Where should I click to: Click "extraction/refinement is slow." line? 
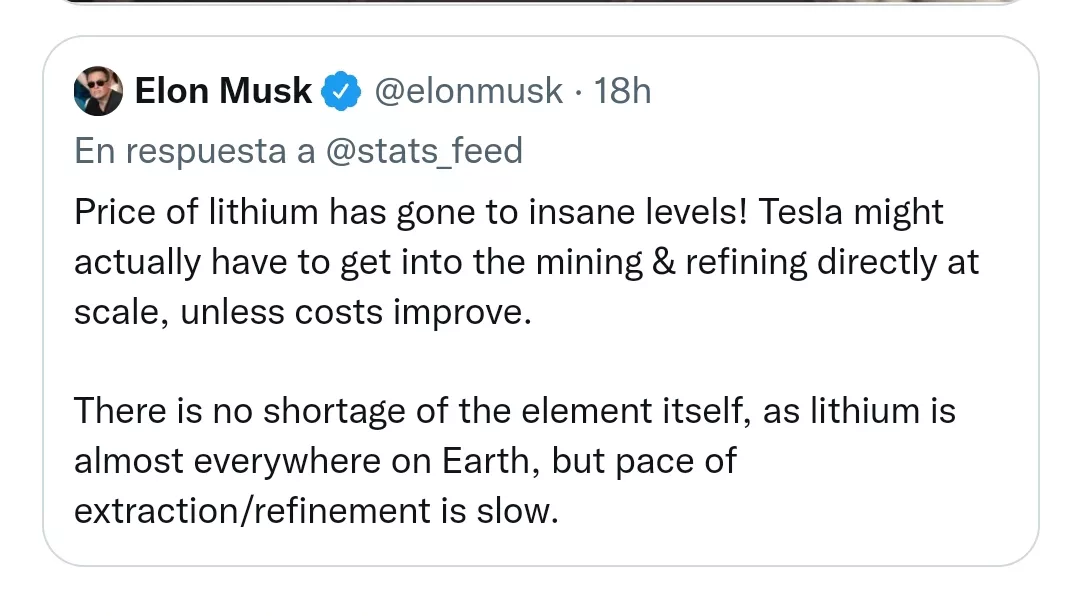coord(315,511)
